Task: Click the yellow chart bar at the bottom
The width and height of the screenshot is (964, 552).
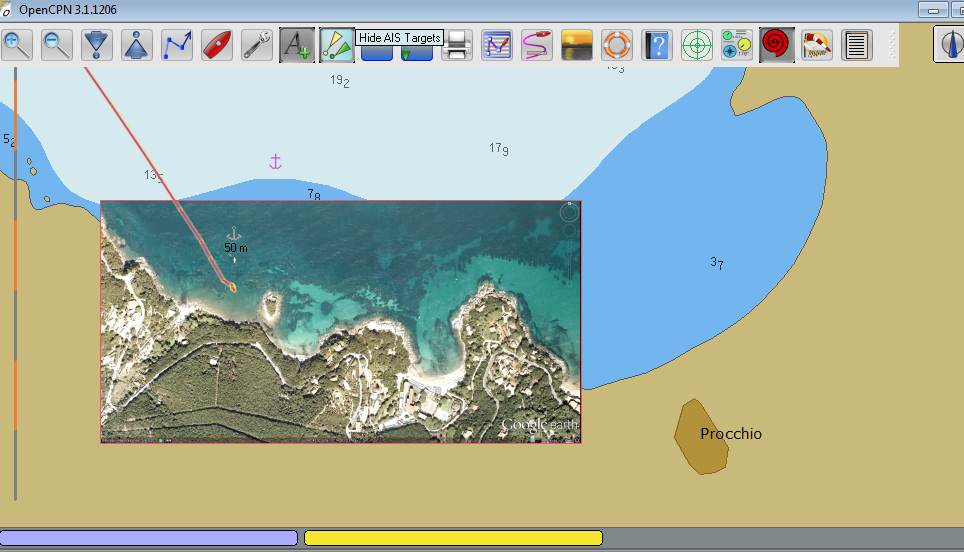Action: click(453, 538)
